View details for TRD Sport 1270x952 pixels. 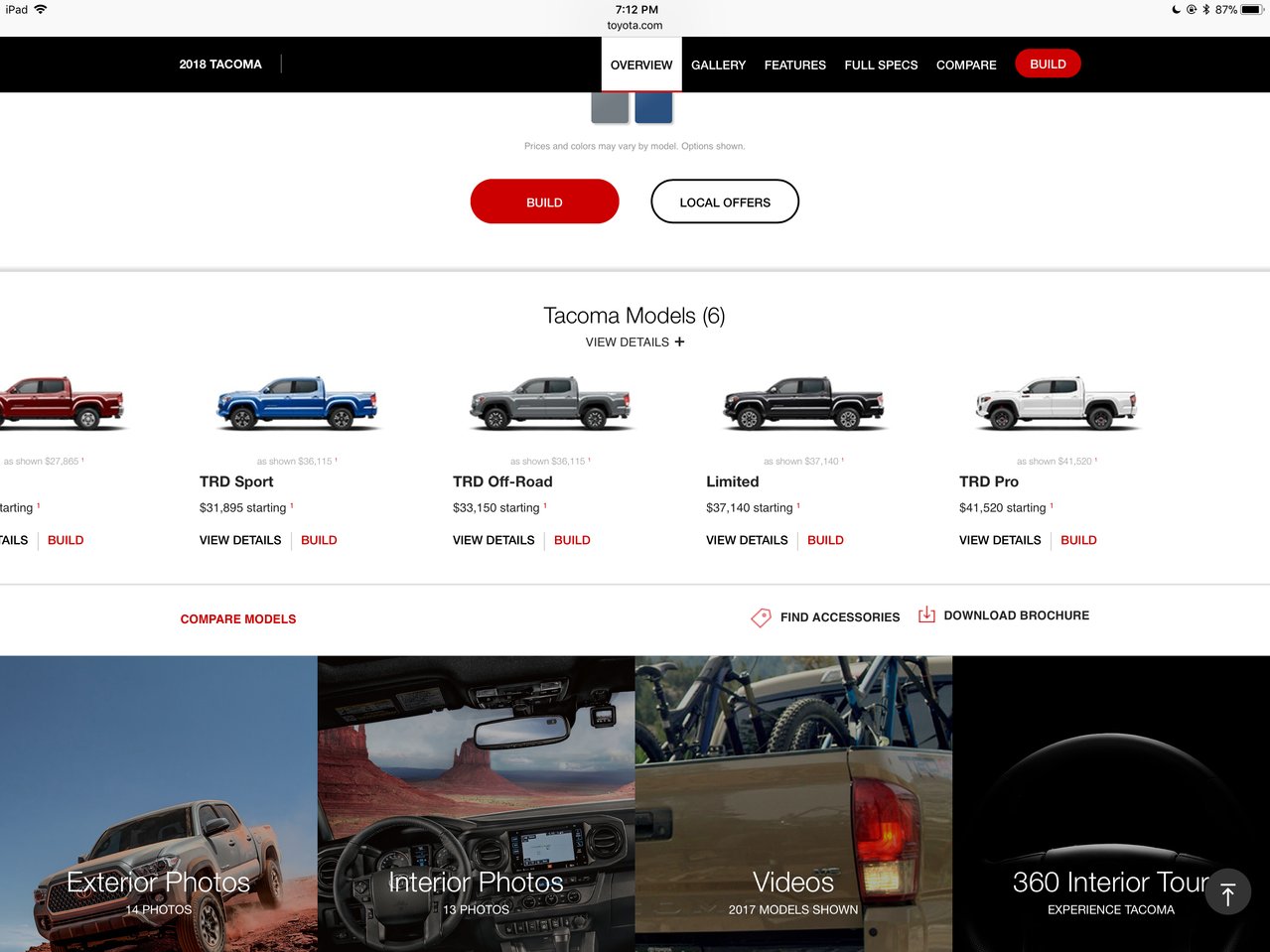240,540
